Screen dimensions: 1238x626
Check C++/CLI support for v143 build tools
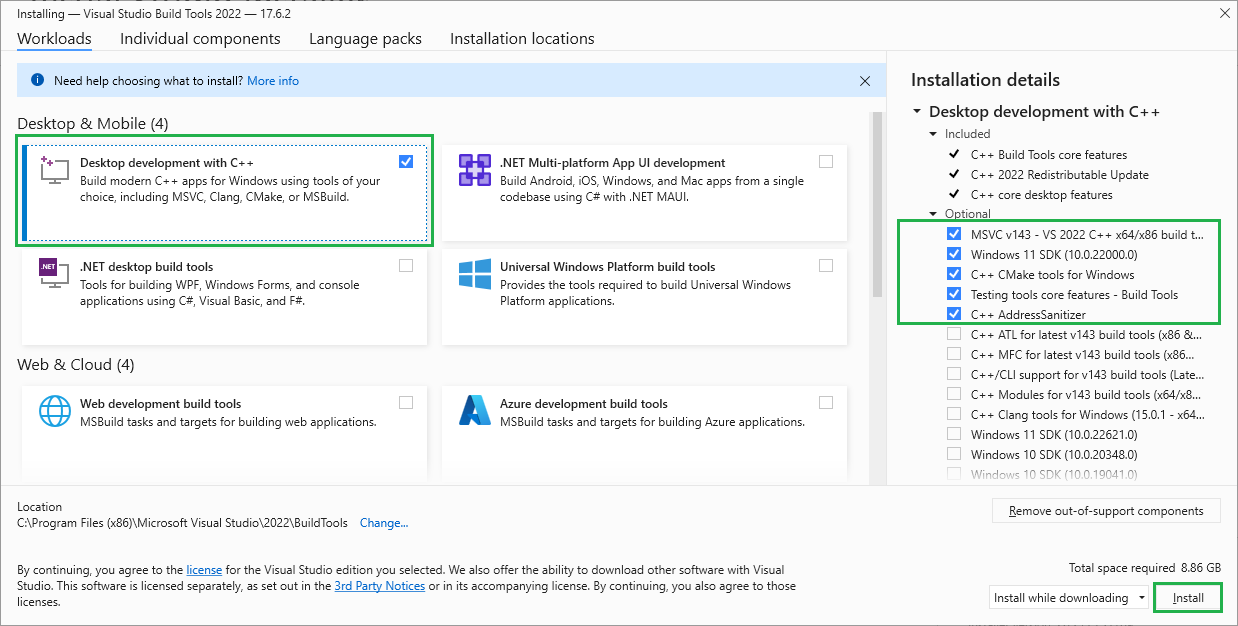pyautogui.click(x=954, y=374)
